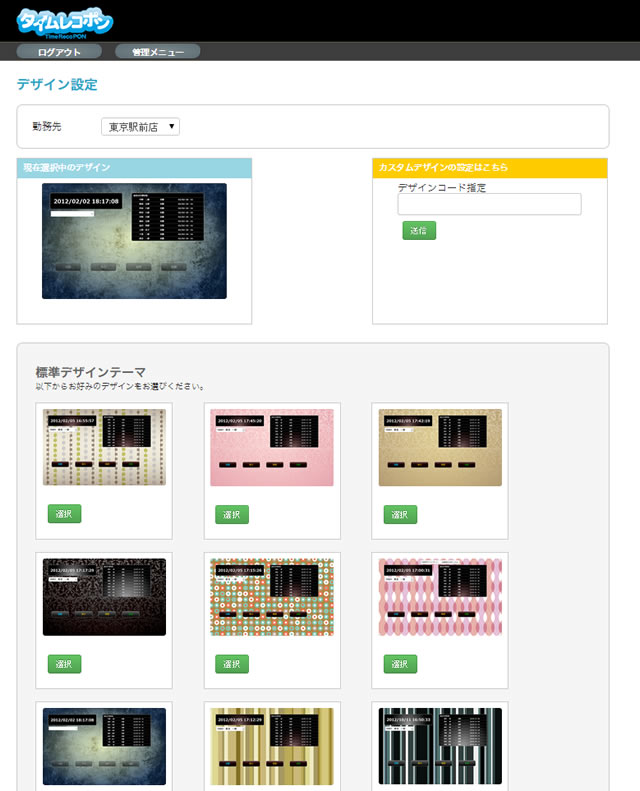Open the 管理メニュー menu
Screen dimensions: 640x791
[x=157, y=51]
